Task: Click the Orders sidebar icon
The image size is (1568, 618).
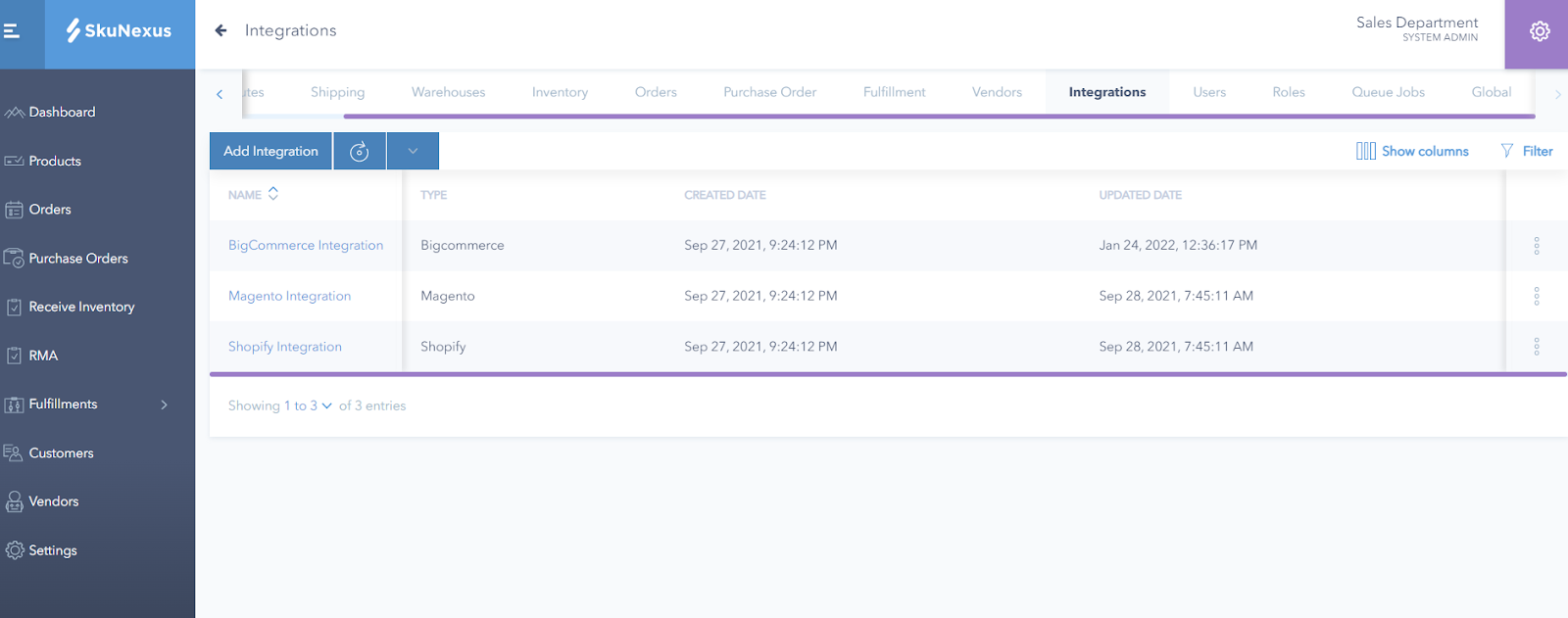Action: [x=14, y=210]
